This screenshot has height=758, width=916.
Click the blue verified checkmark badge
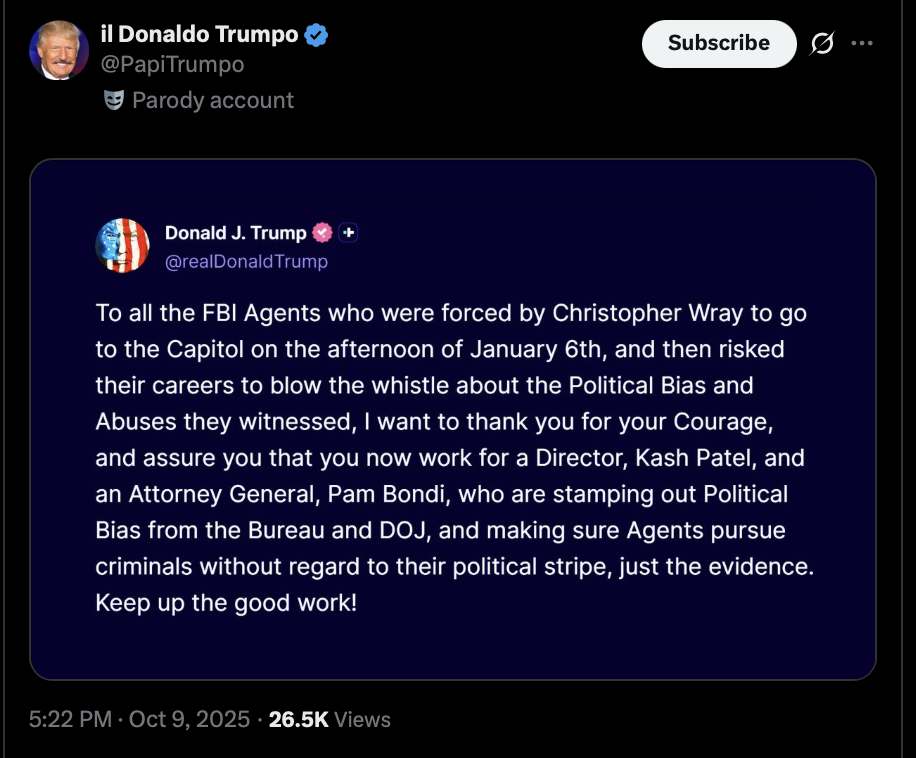click(x=317, y=35)
